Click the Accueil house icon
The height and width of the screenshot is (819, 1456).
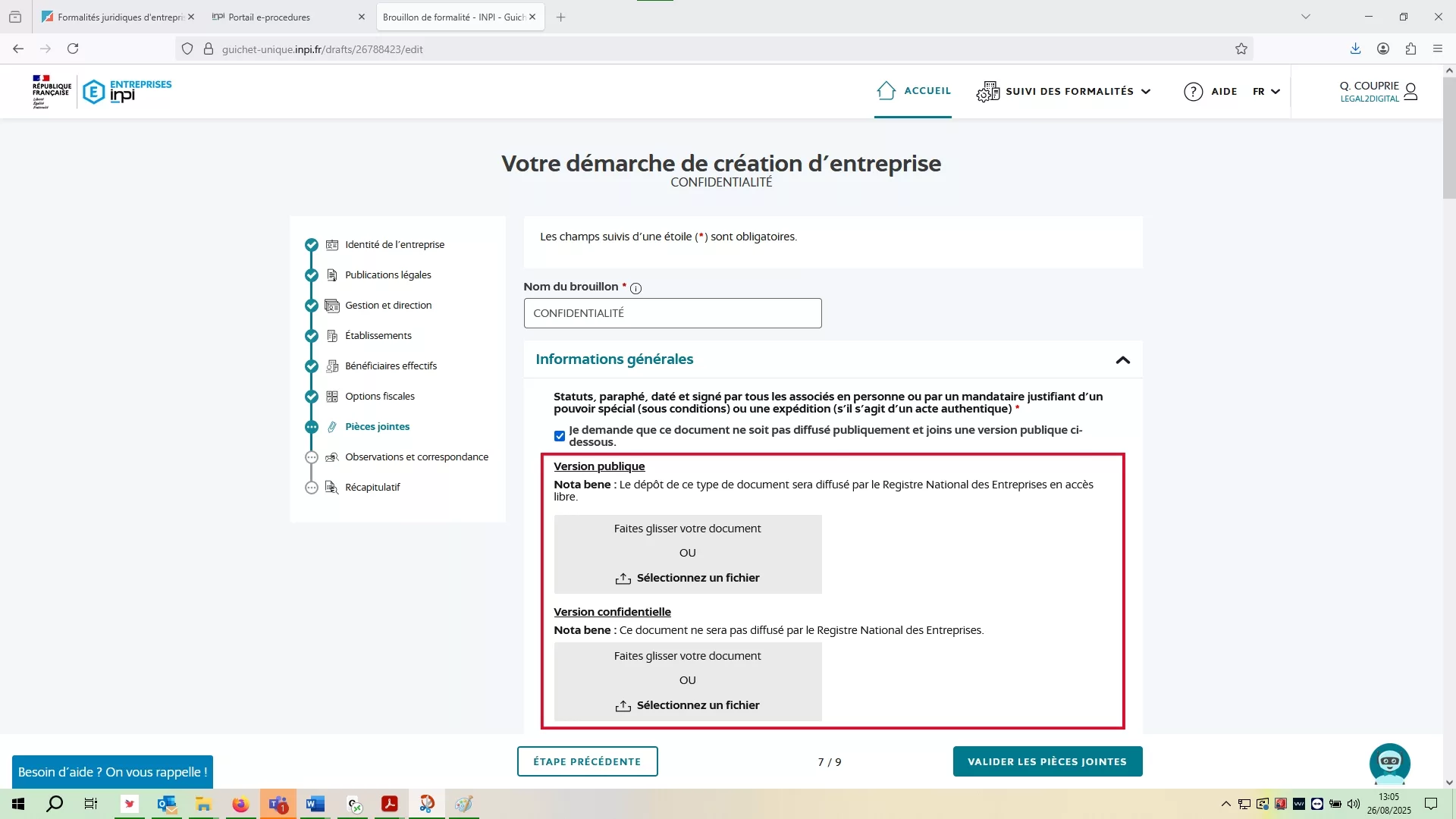pyautogui.click(x=886, y=91)
